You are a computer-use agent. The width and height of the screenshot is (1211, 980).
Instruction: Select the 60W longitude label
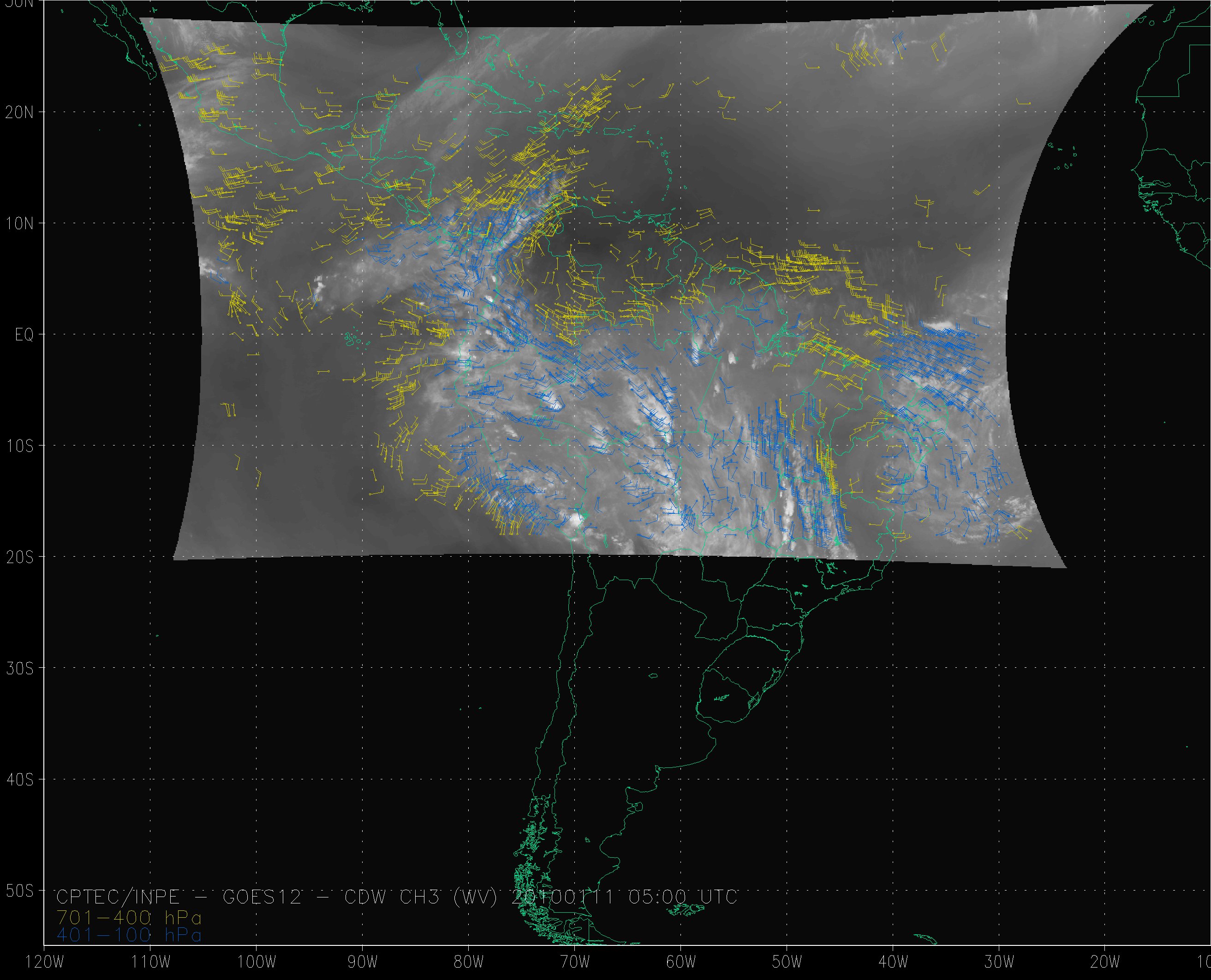[x=681, y=962]
